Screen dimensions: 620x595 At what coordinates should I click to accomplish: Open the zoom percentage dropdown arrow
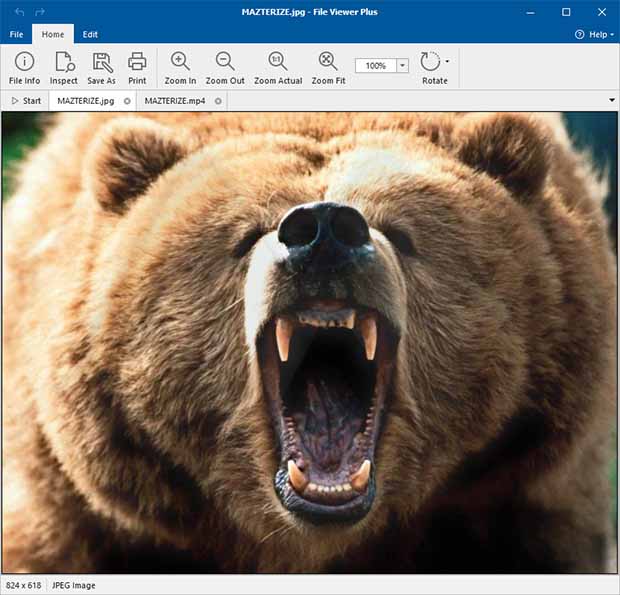(x=403, y=65)
